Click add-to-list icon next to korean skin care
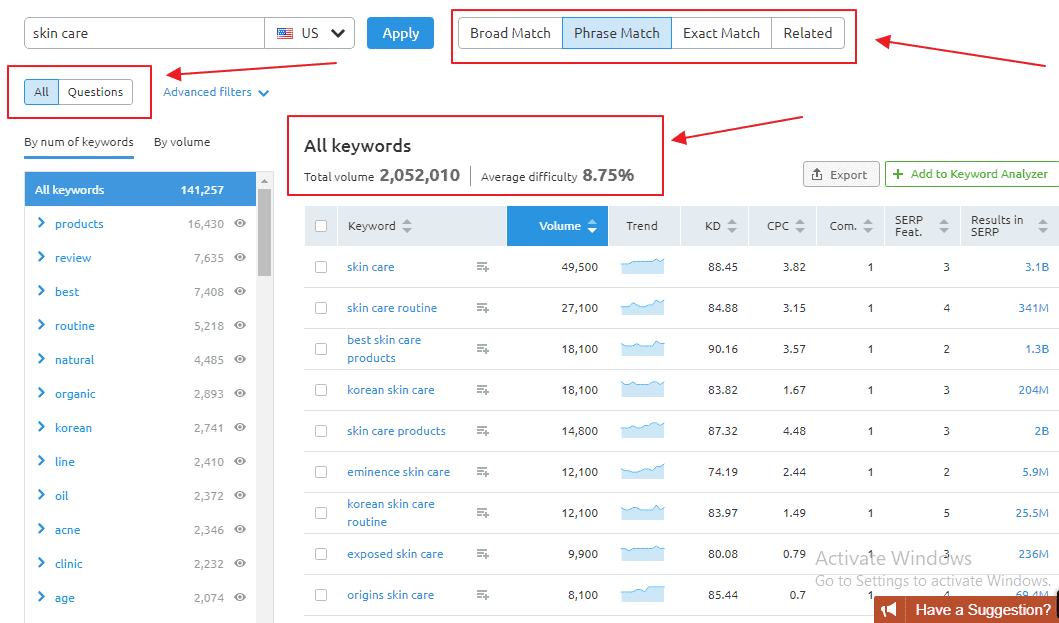 [x=483, y=390]
